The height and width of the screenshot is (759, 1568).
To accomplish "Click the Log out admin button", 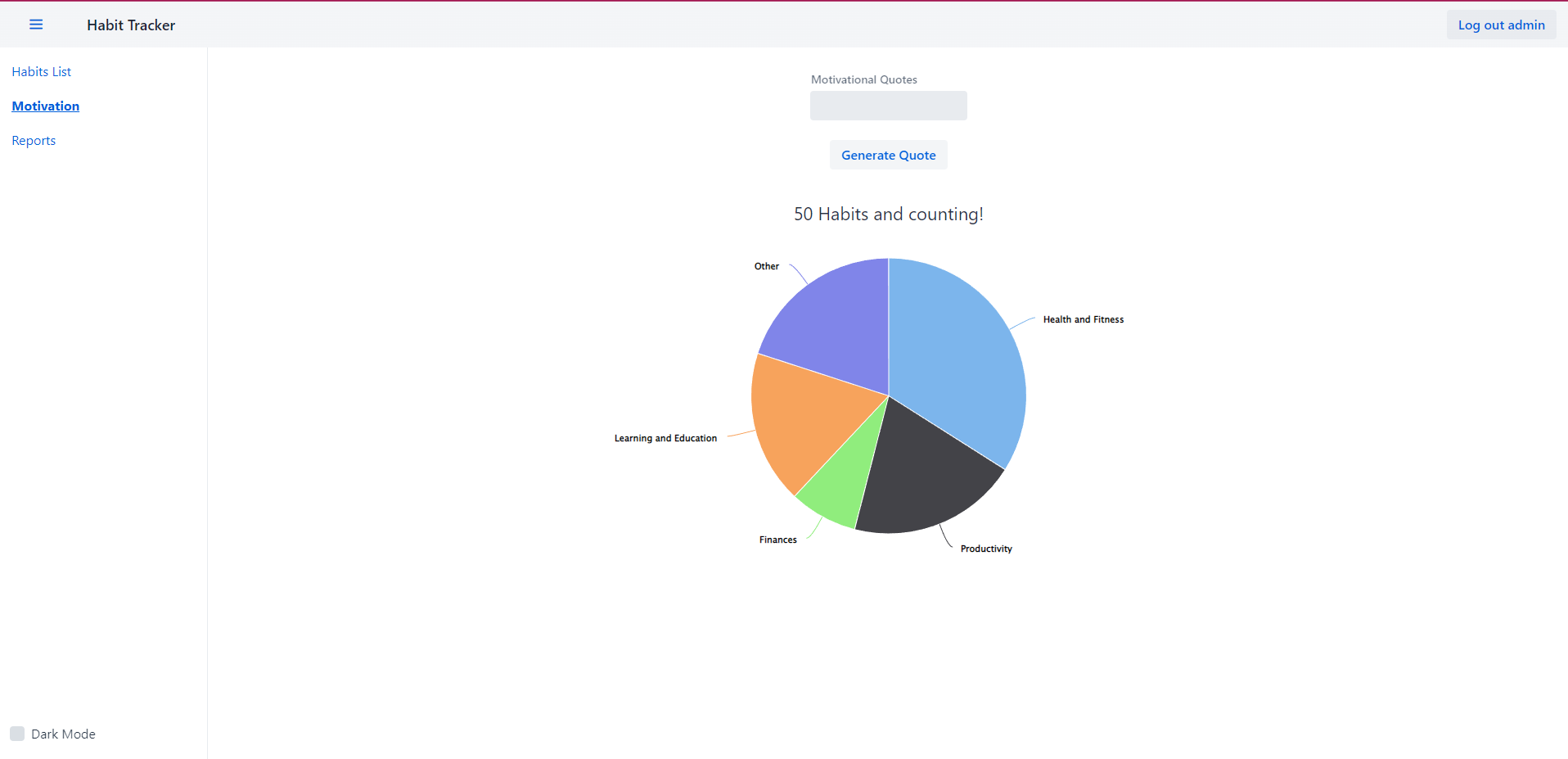I will 1500,25.
